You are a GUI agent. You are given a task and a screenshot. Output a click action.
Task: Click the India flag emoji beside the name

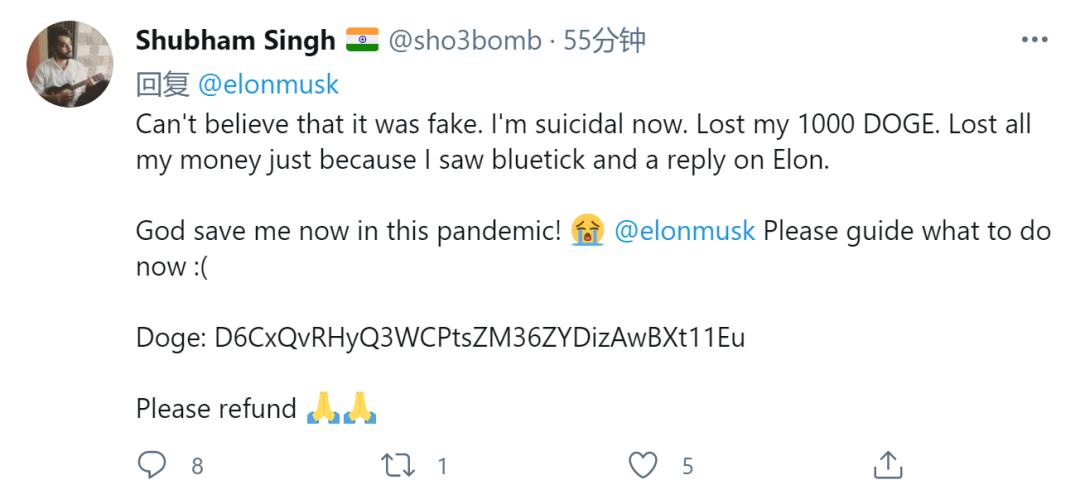[x=361, y=41]
